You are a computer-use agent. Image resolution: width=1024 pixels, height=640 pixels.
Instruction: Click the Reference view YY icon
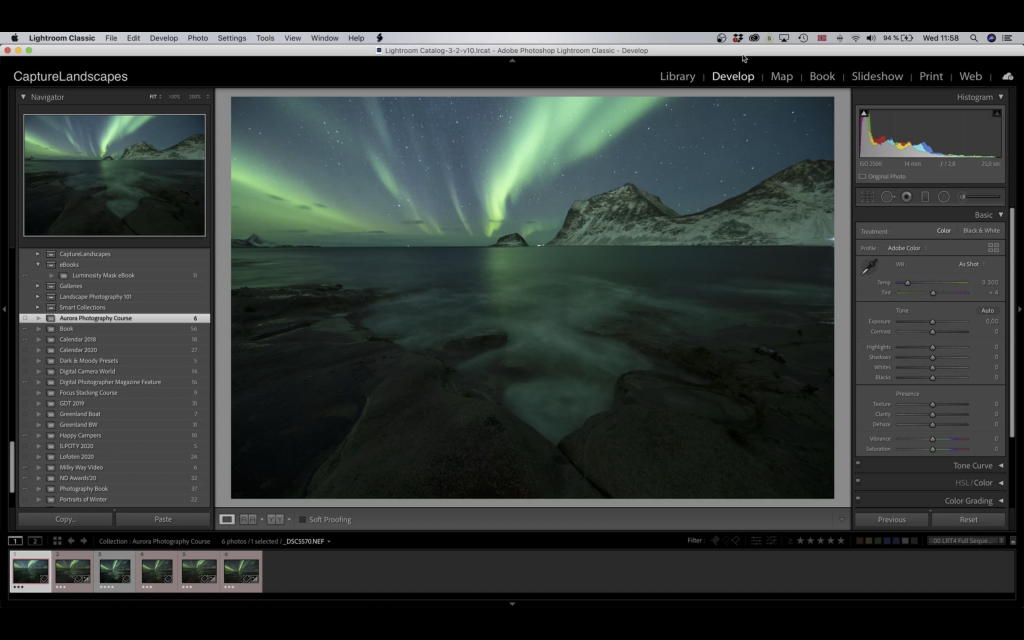(x=276, y=519)
